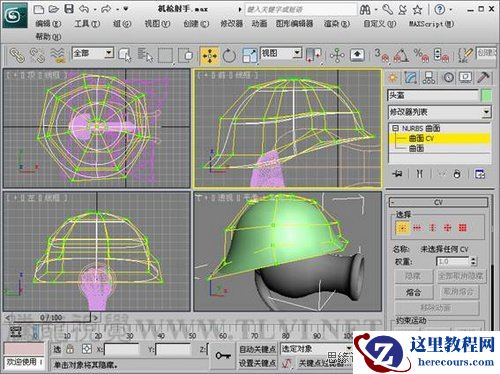Click the green object color swatch
This screenshot has width=500, height=374.
486,96
